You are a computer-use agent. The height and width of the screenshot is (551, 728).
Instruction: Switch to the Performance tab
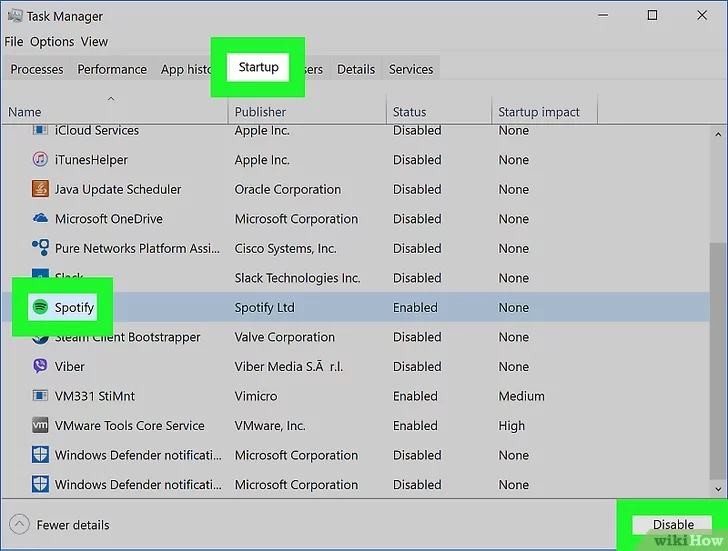point(112,69)
